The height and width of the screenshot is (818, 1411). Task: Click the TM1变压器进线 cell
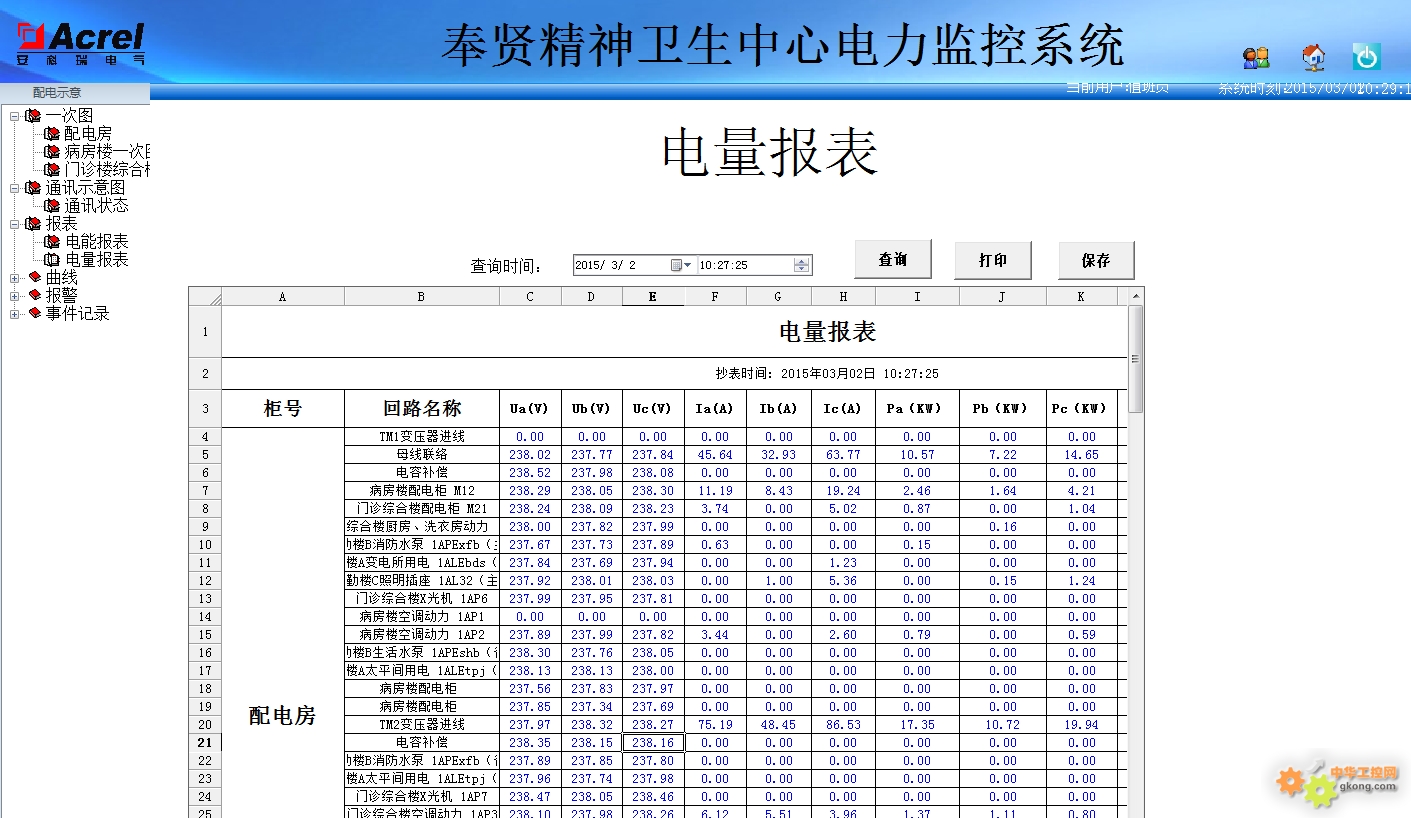point(422,436)
